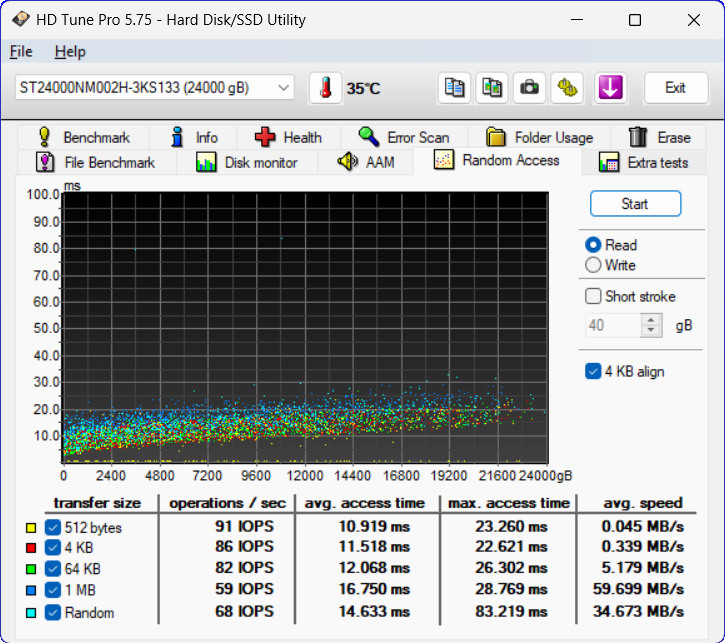The image size is (725, 643).
Task: Click the Error Scan magnifier icon
Action: click(369, 137)
